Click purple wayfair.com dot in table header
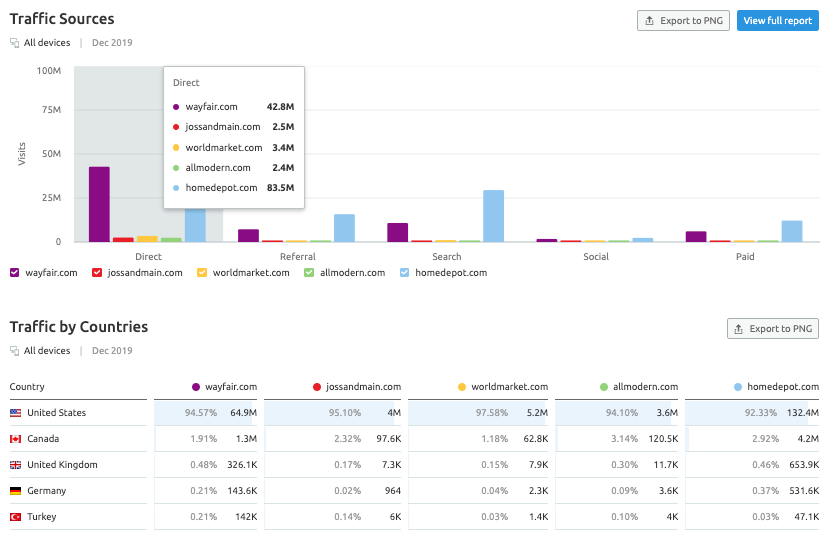829x534 pixels. point(196,387)
